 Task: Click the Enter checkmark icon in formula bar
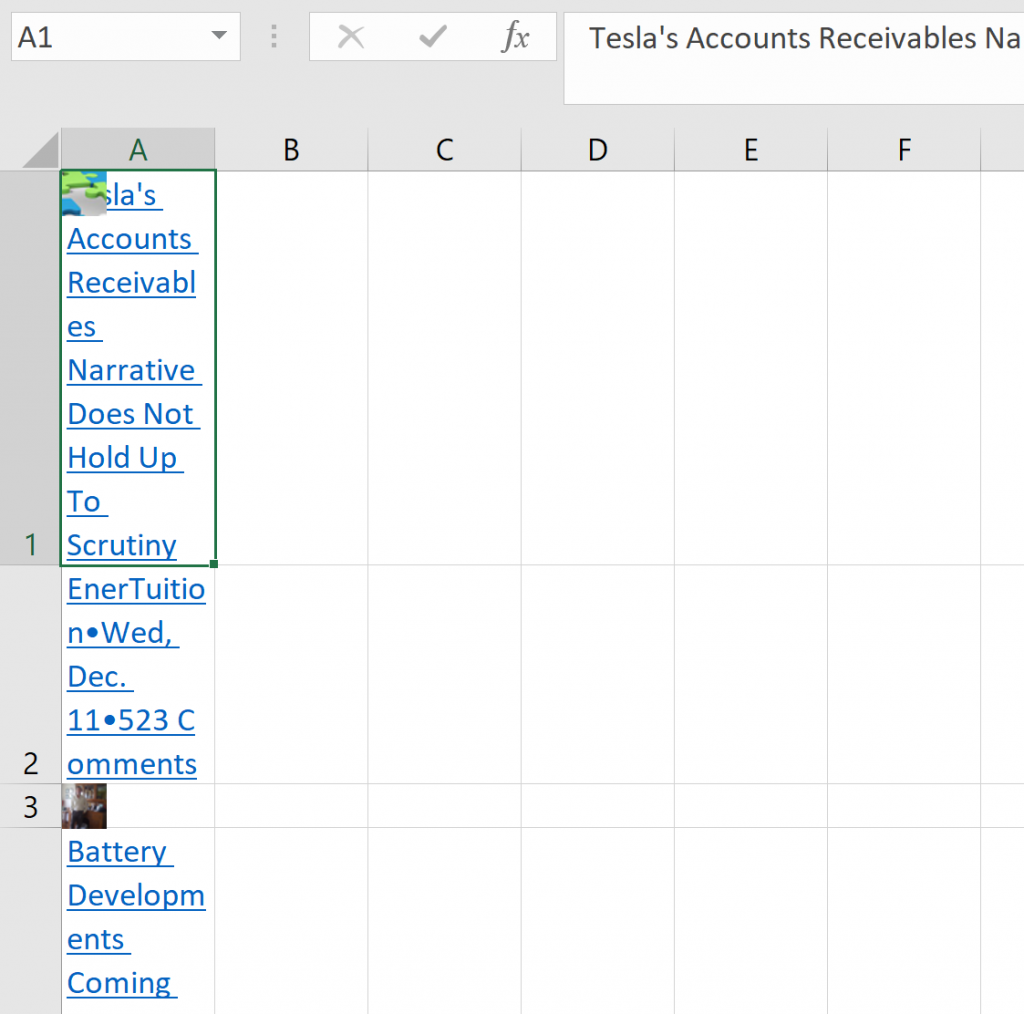pos(432,37)
